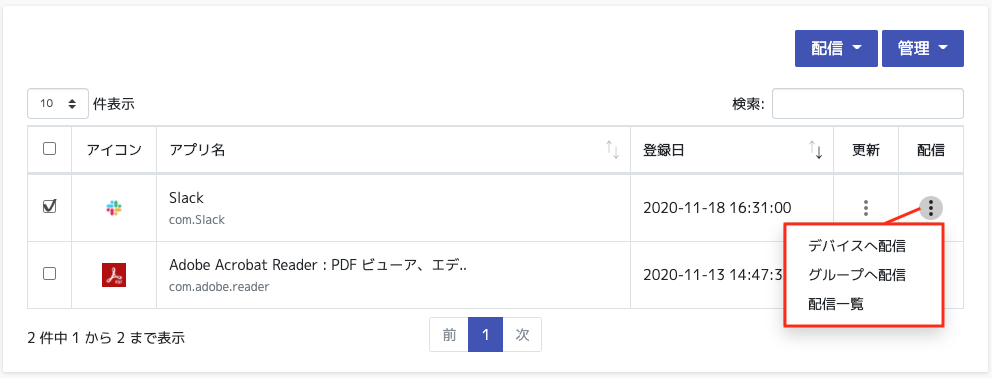This screenshot has width=992, height=378.
Task: Click the Slack row 配信 three-dot button
Action: (x=931, y=207)
